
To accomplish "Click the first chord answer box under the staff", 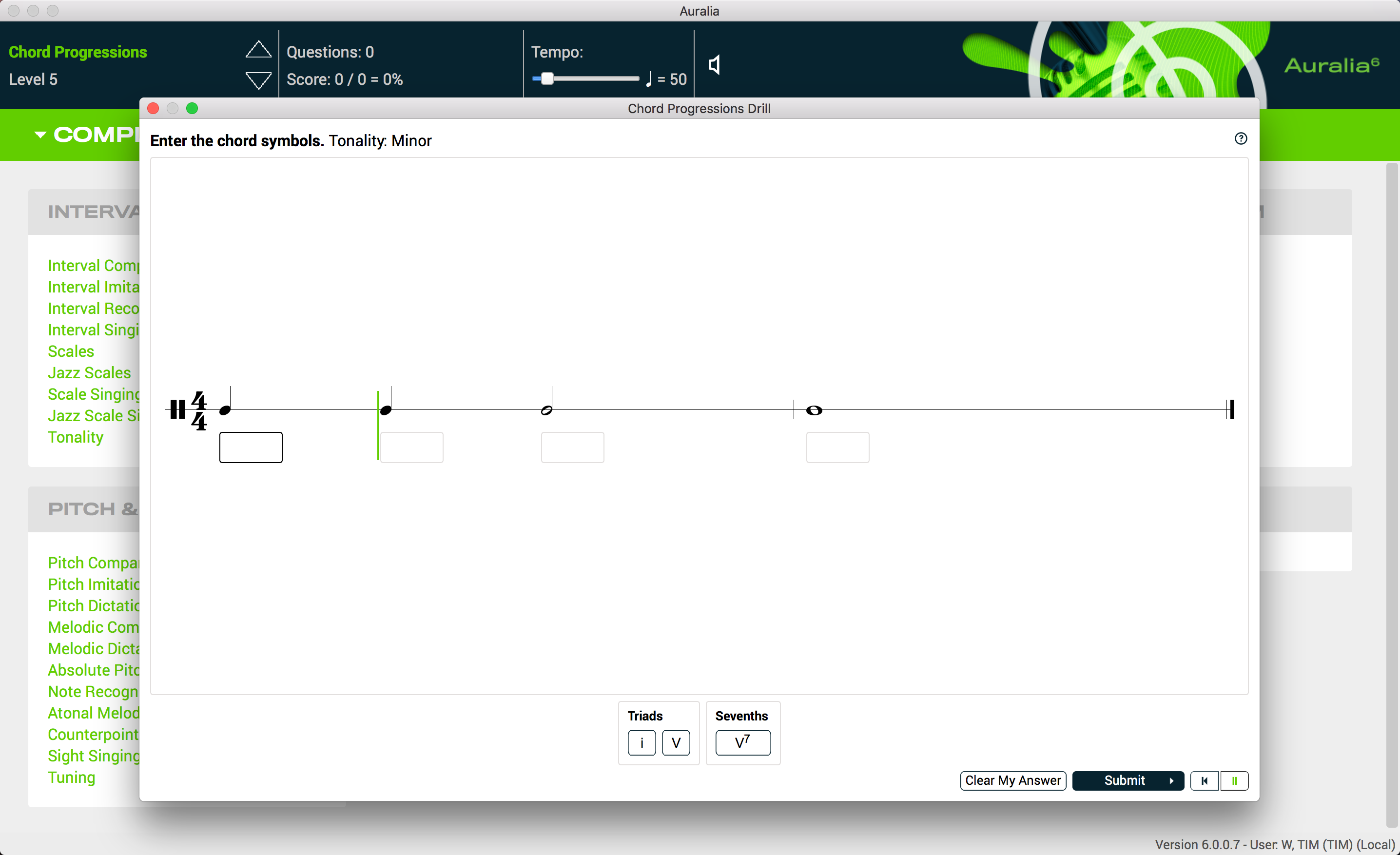I will coord(251,447).
